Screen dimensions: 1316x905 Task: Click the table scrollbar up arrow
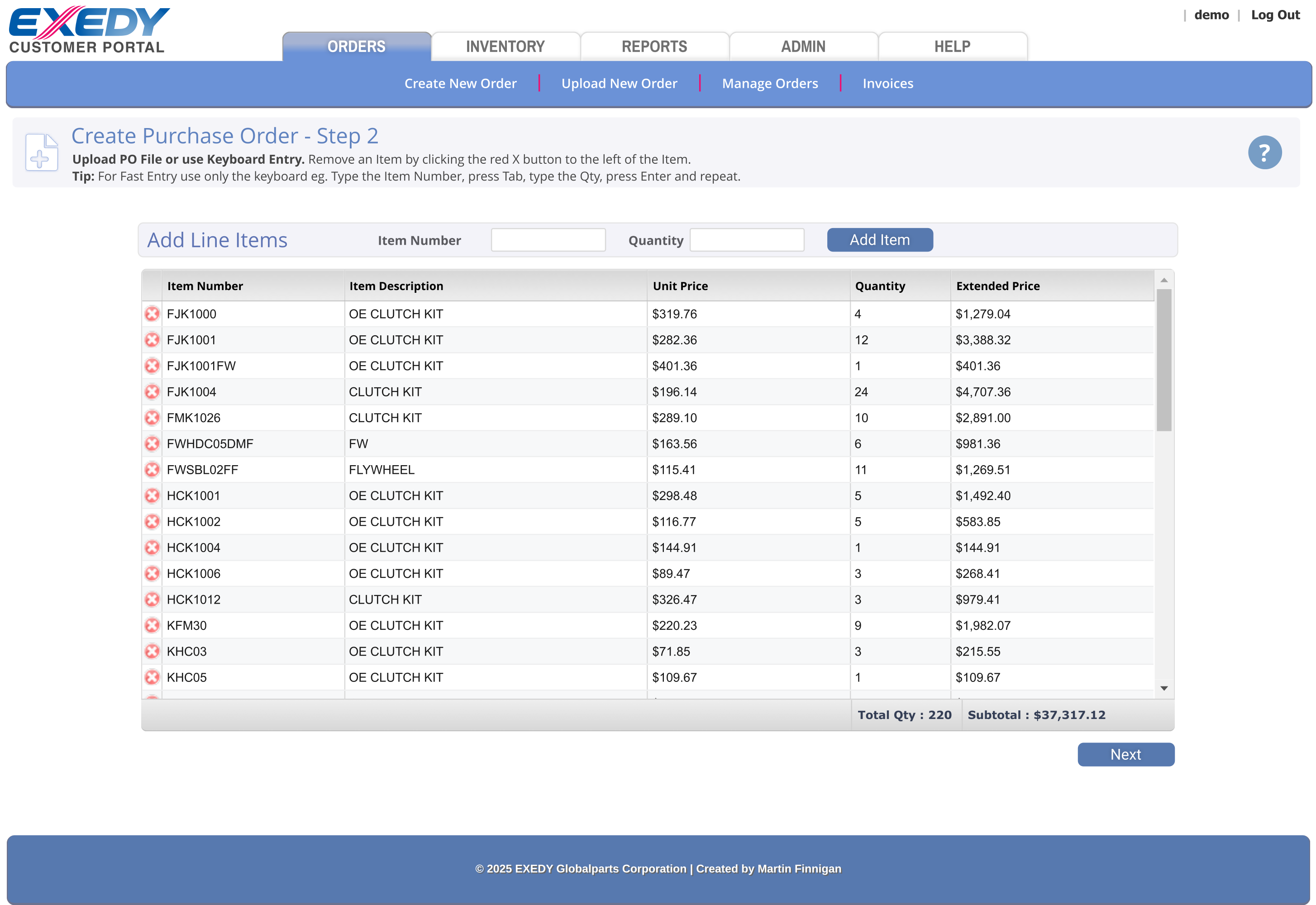click(x=1163, y=280)
